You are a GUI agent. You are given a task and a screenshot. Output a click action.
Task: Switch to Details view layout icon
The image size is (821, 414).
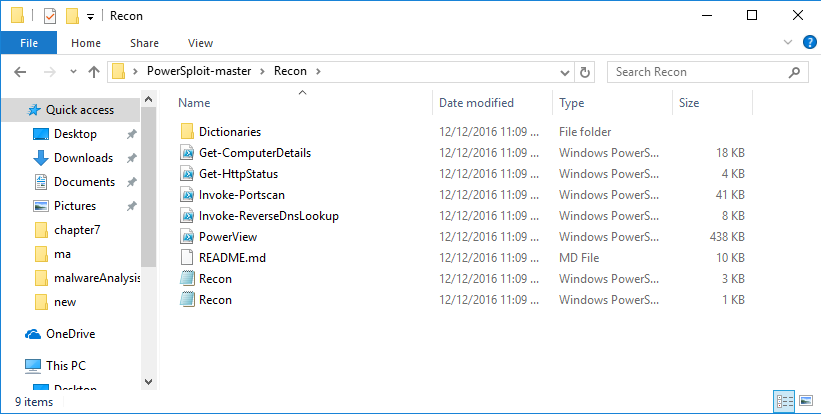[x=784, y=401]
